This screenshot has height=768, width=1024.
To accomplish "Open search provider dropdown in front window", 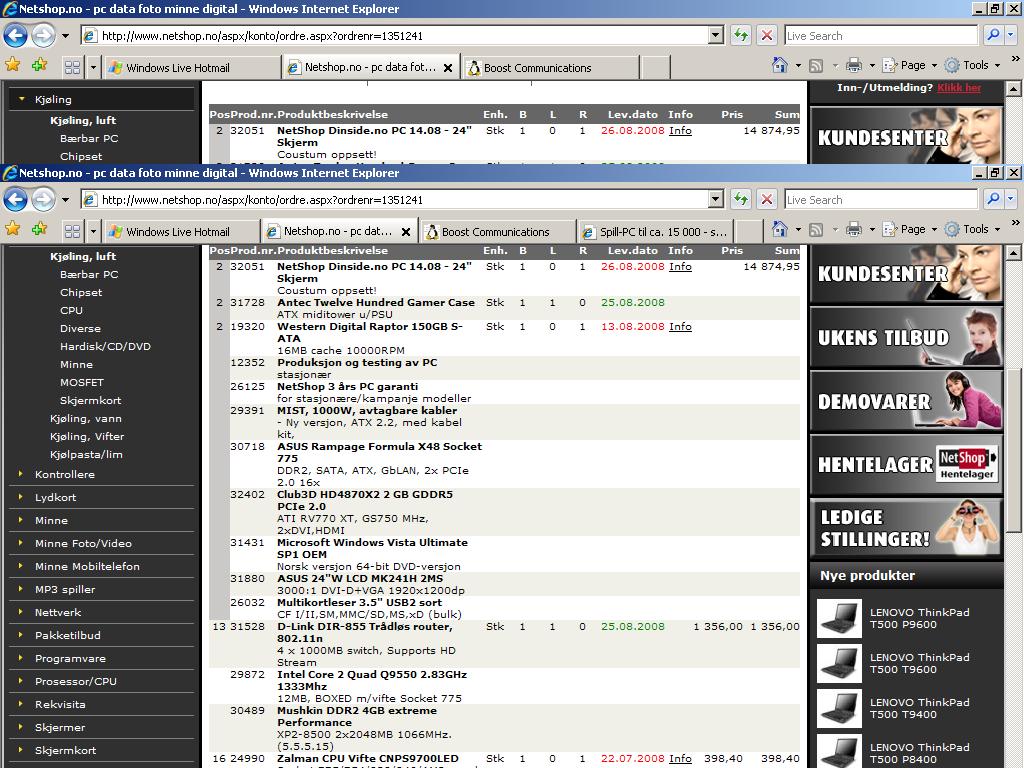I will 1011,199.
